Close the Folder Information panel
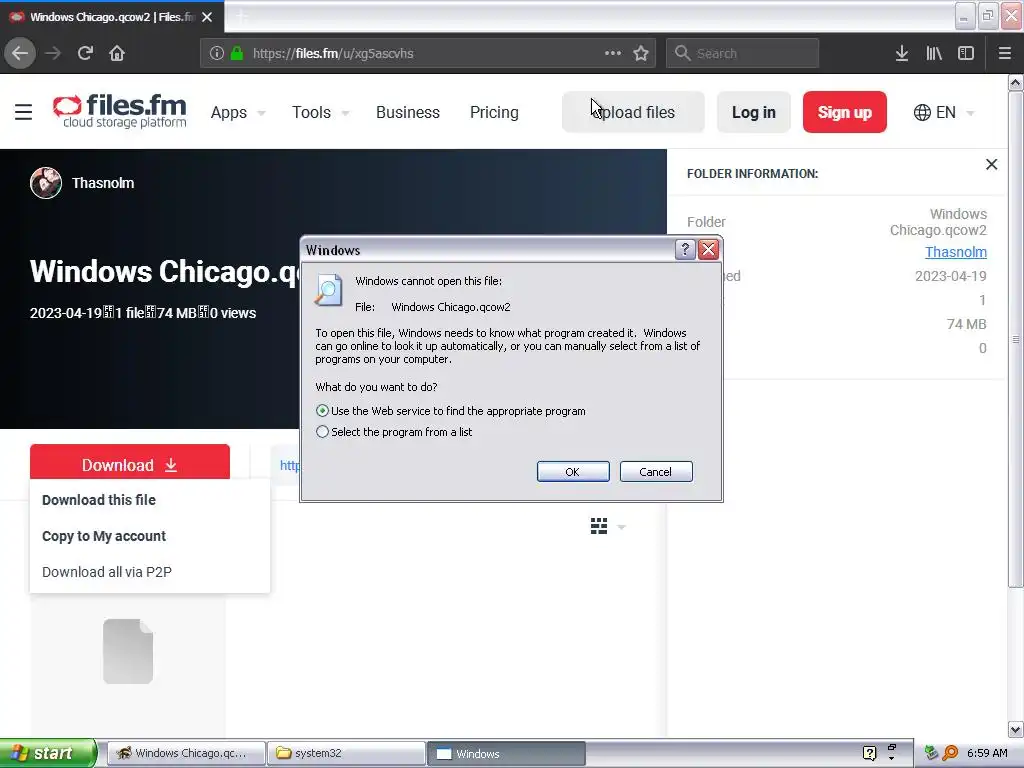This screenshot has width=1024, height=768. tap(991, 165)
